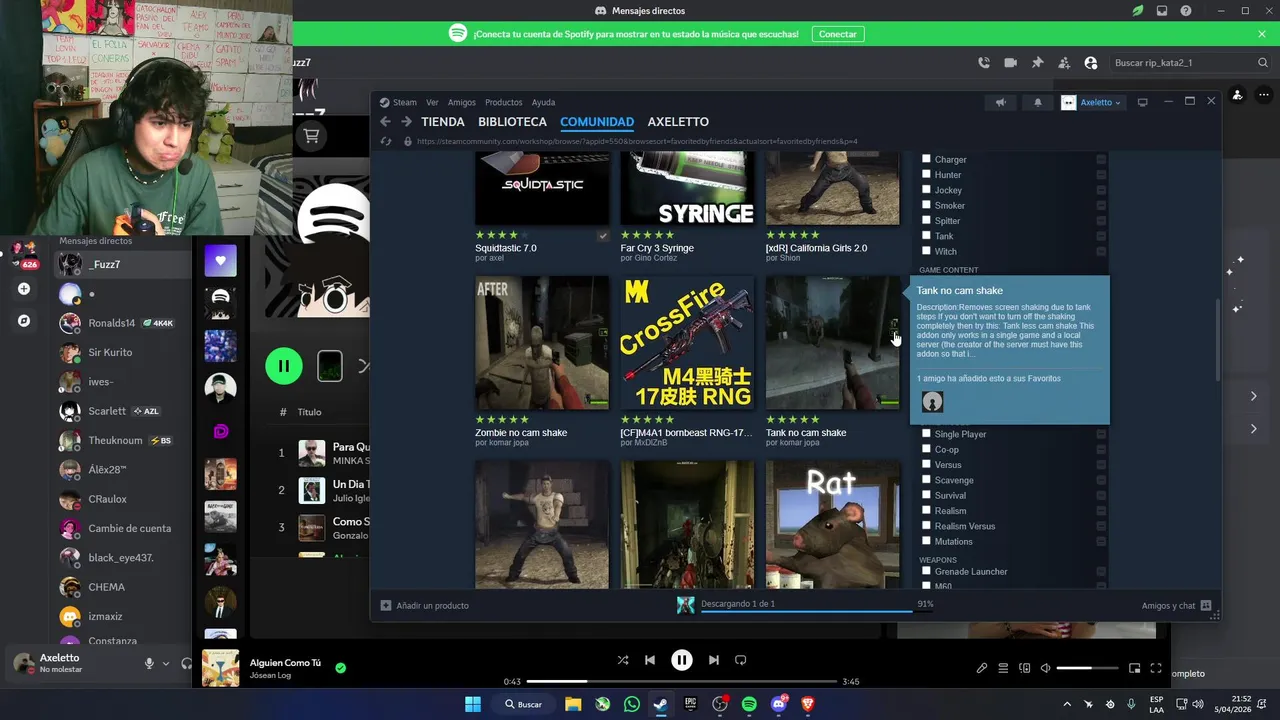Screen dimensions: 1280x720
Task: Open the Ver menu in Steam
Action: pos(432,102)
